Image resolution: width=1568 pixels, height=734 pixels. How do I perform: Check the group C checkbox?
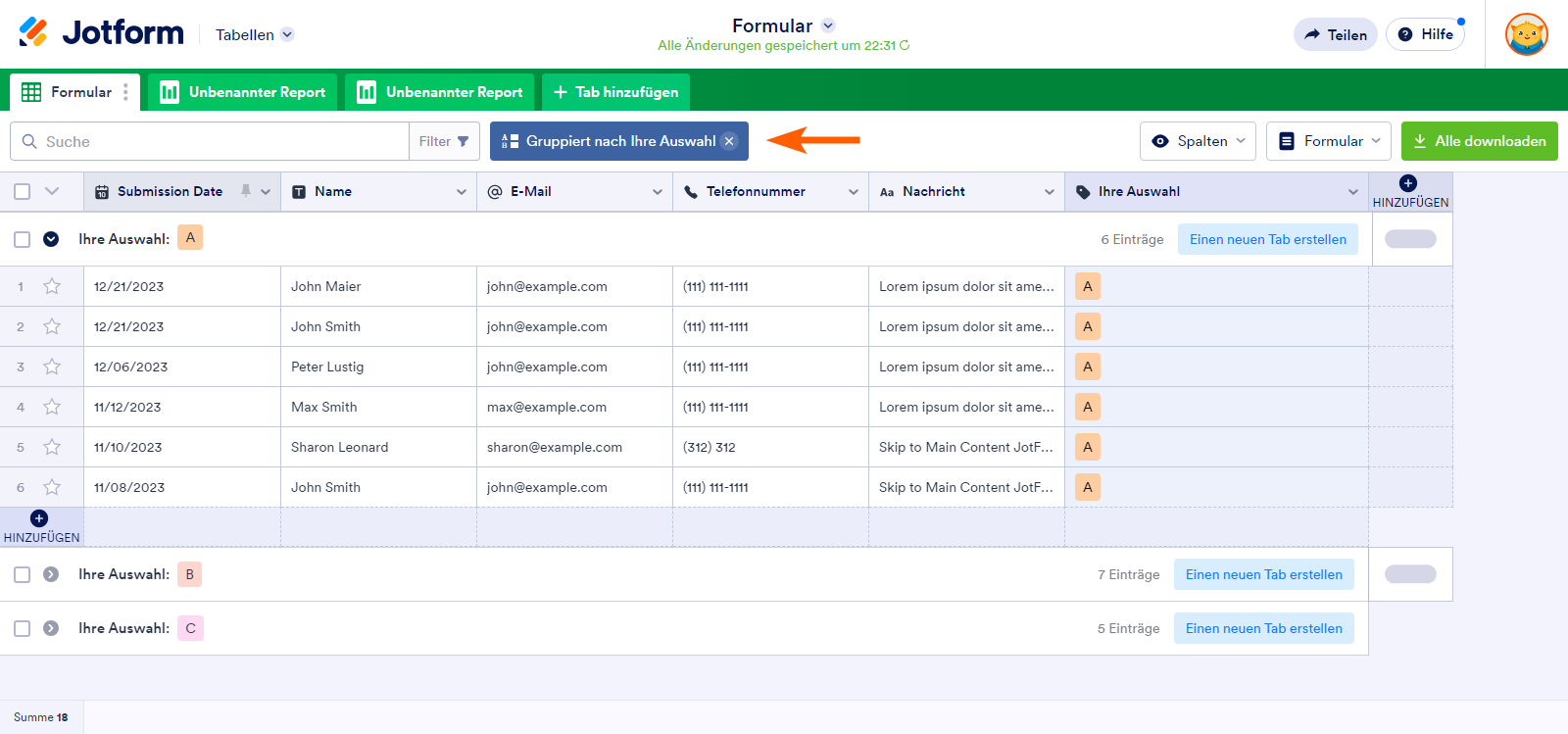pos(23,628)
